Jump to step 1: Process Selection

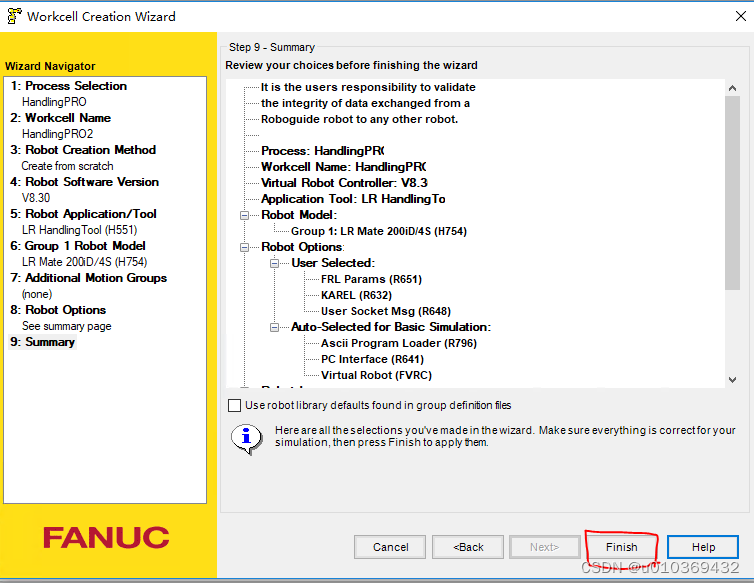(69, 86)
